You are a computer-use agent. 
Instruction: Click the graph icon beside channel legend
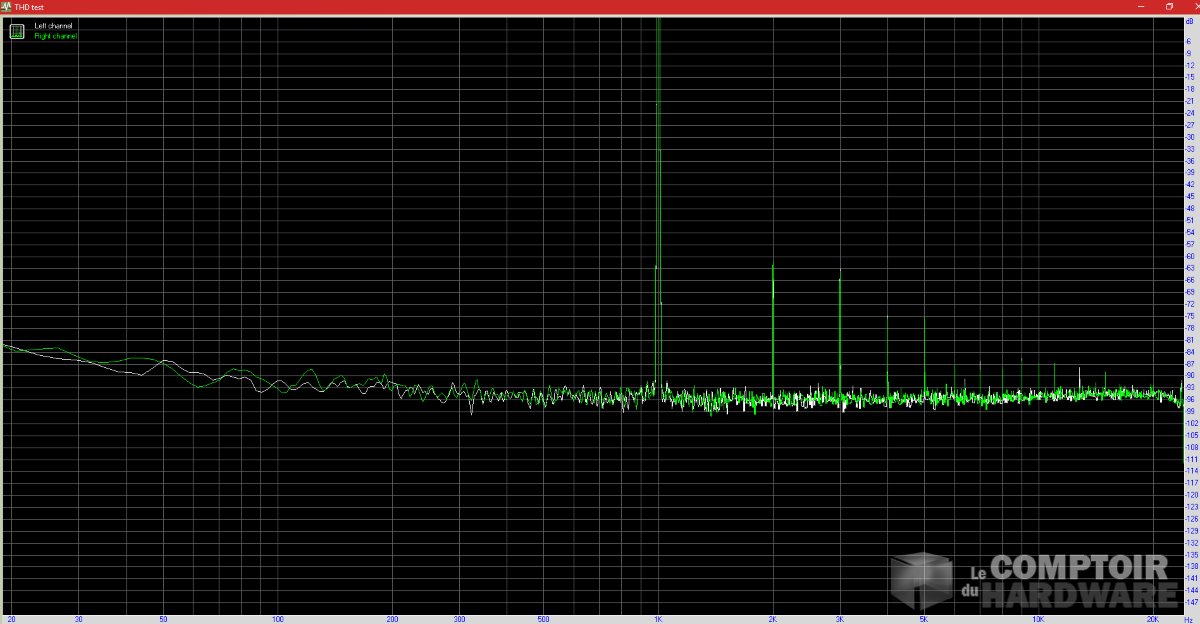[x=17, y=31]
